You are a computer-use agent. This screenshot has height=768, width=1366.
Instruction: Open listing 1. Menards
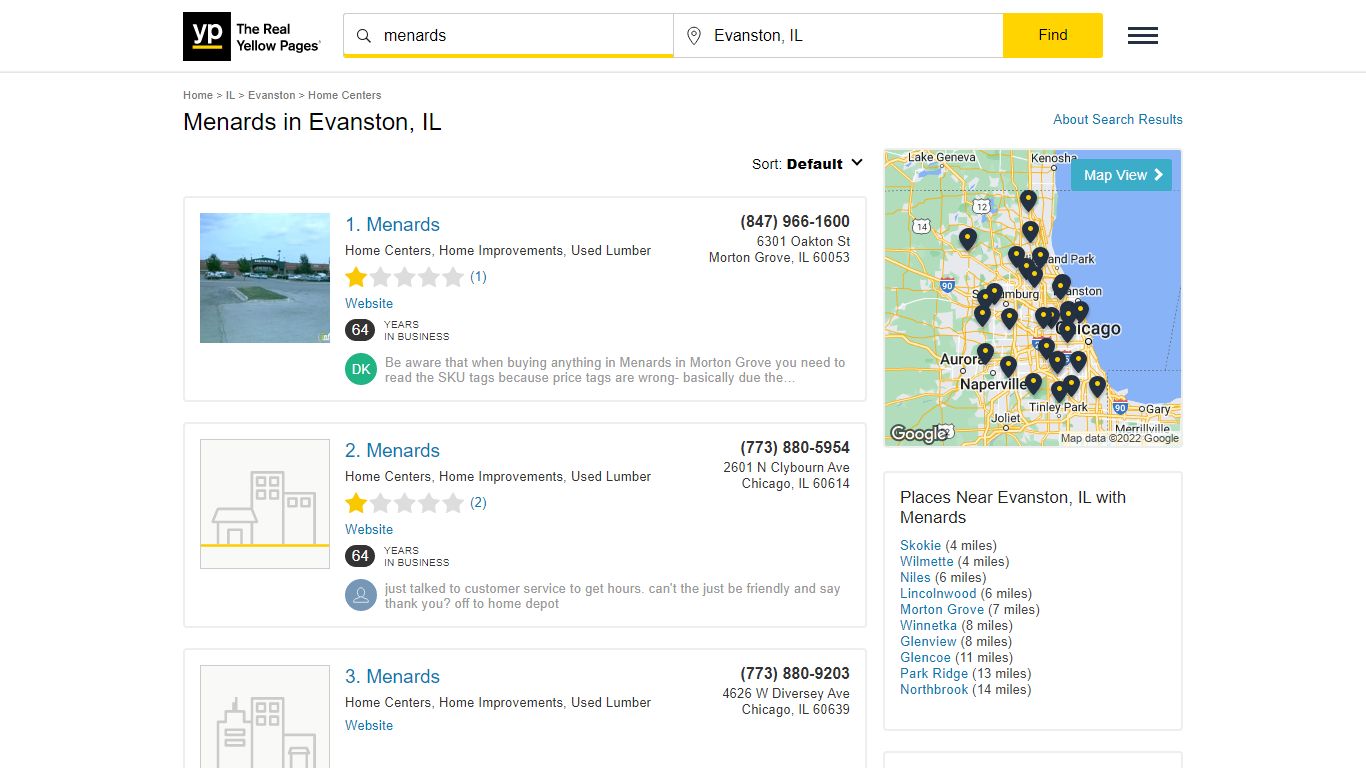point(392,225)
